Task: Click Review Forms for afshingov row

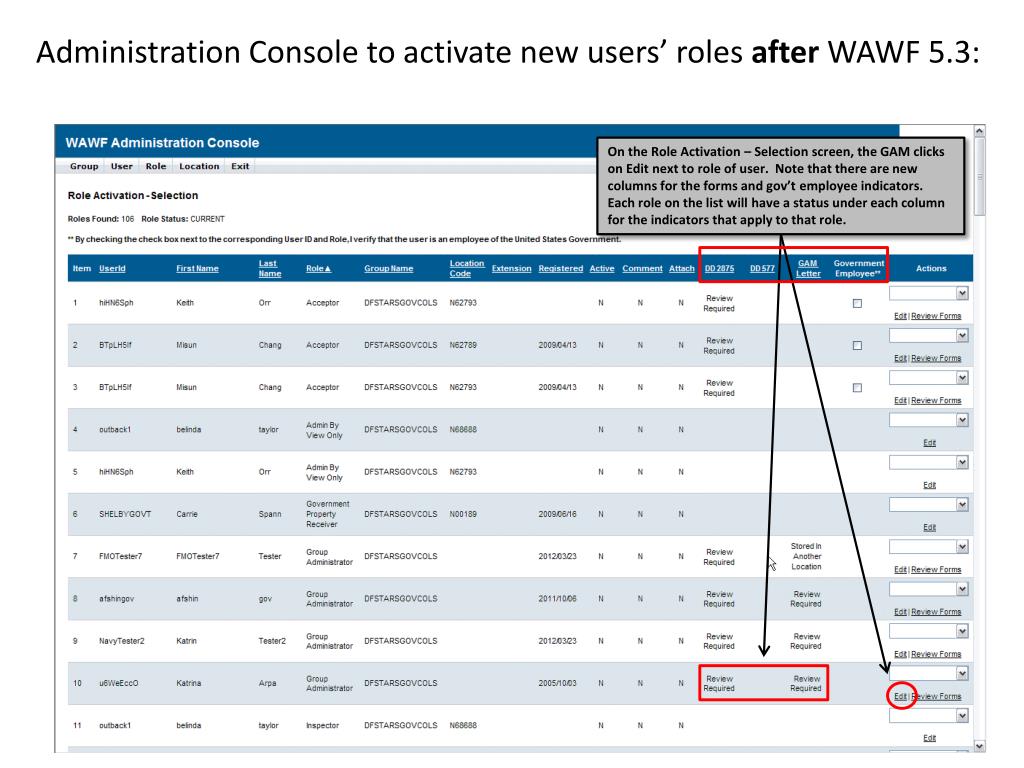Action: (936, 612)
